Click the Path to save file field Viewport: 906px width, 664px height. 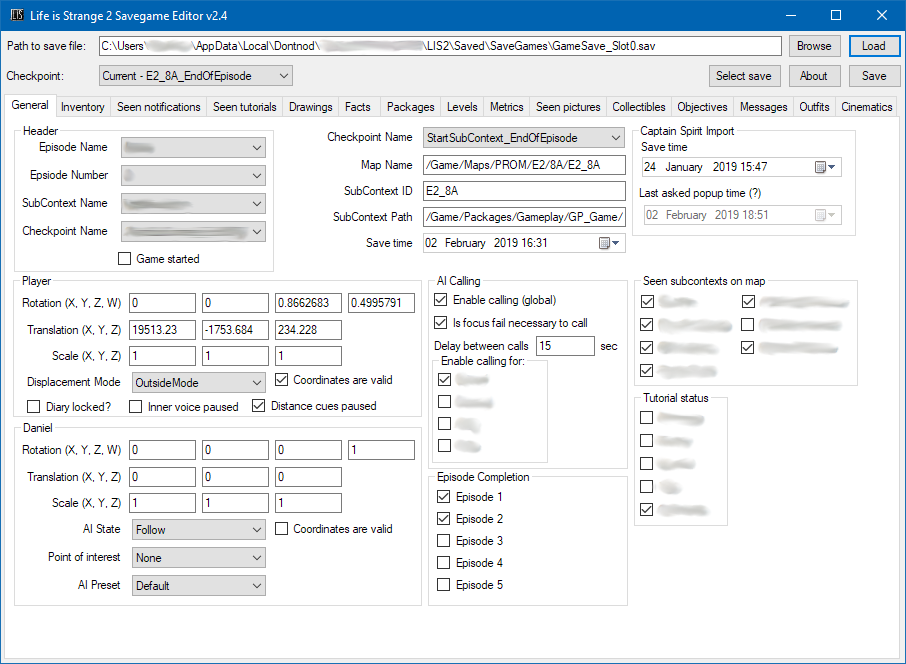coord(440,46)
